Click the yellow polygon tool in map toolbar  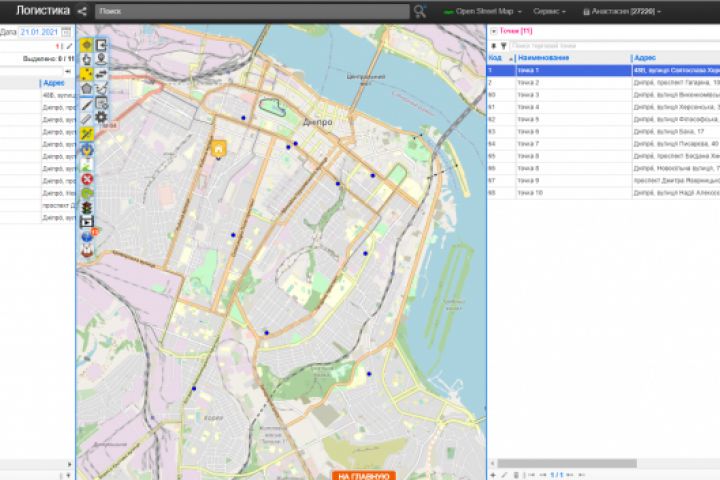click(87, 45)
